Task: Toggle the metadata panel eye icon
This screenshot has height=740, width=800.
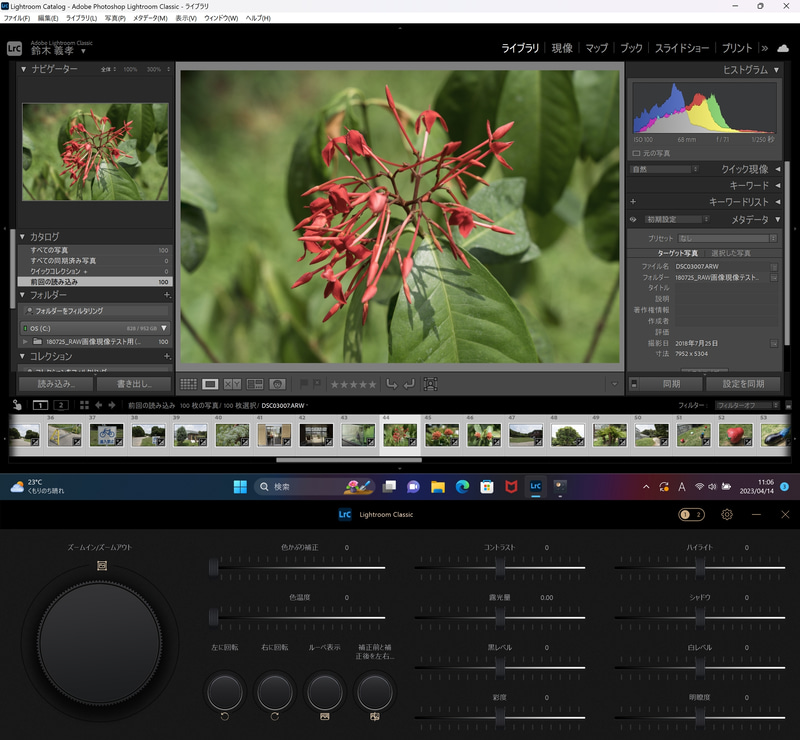Action: point(633,219)
